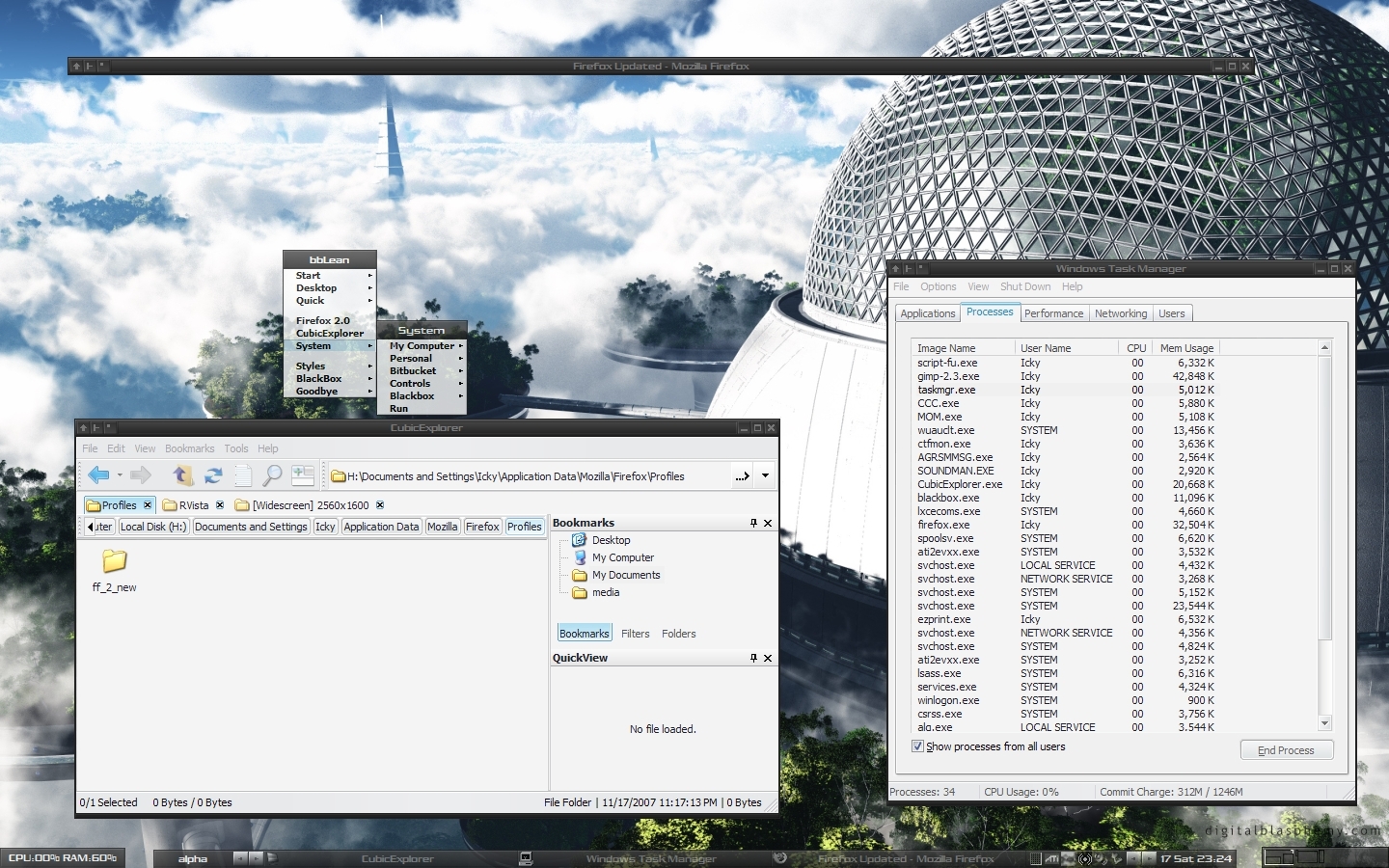Open the Tools menu in CubicExplorer

(236, 448)
